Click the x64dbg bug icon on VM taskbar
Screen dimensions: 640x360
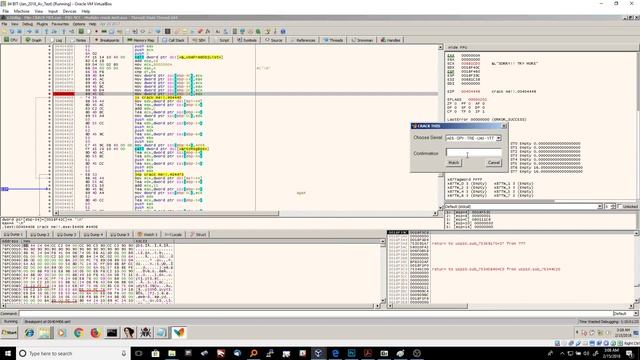[145, 333]
